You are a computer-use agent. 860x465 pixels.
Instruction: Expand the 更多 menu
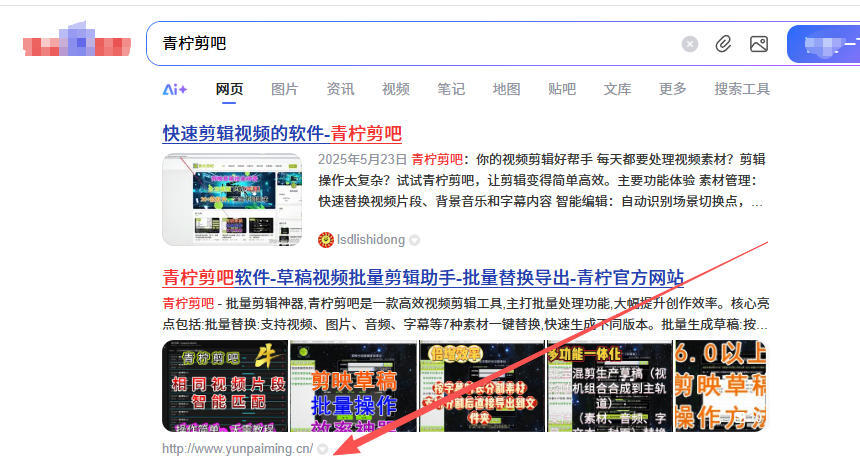672,89
